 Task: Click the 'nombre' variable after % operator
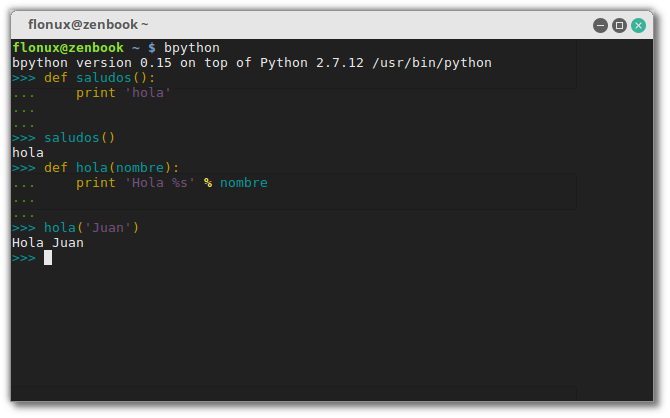point(244,183)
